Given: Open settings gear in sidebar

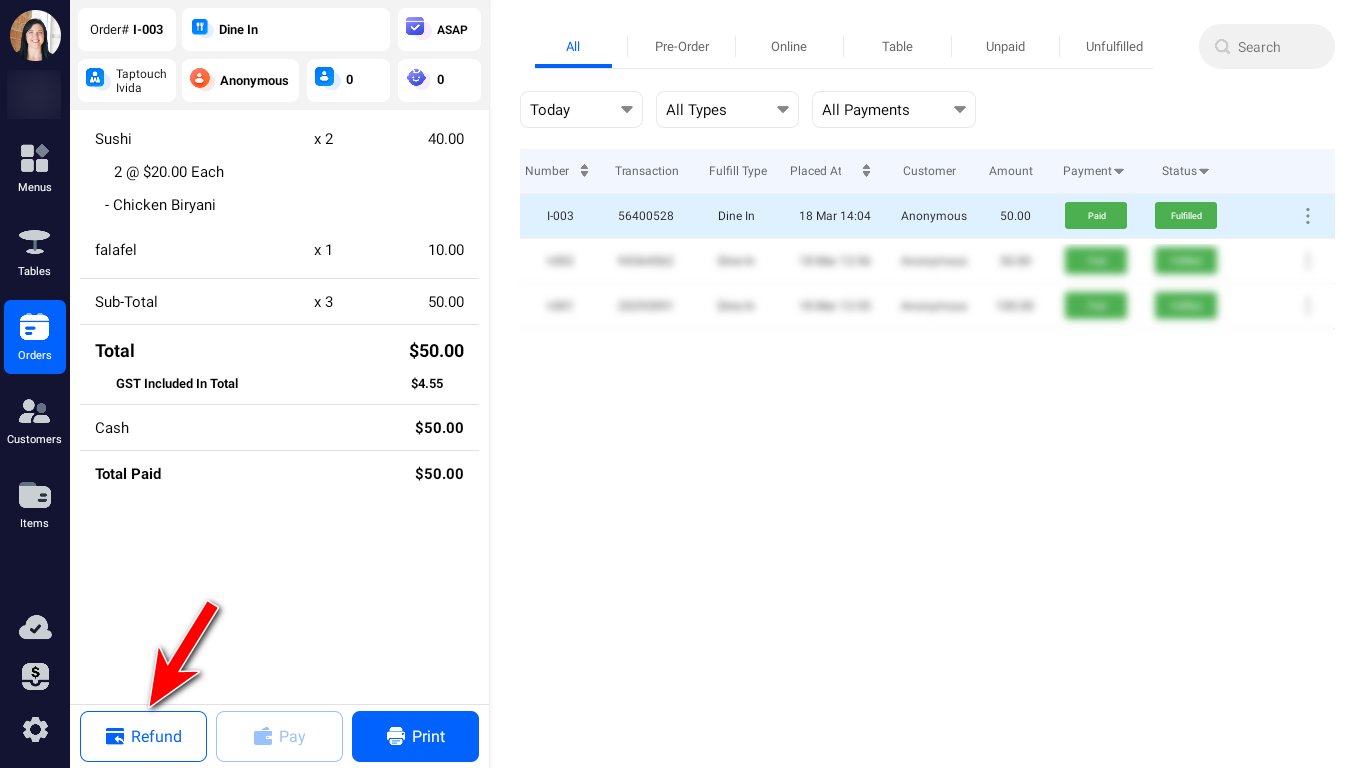Looking at the screenshot, I should [x=35, y=730].
